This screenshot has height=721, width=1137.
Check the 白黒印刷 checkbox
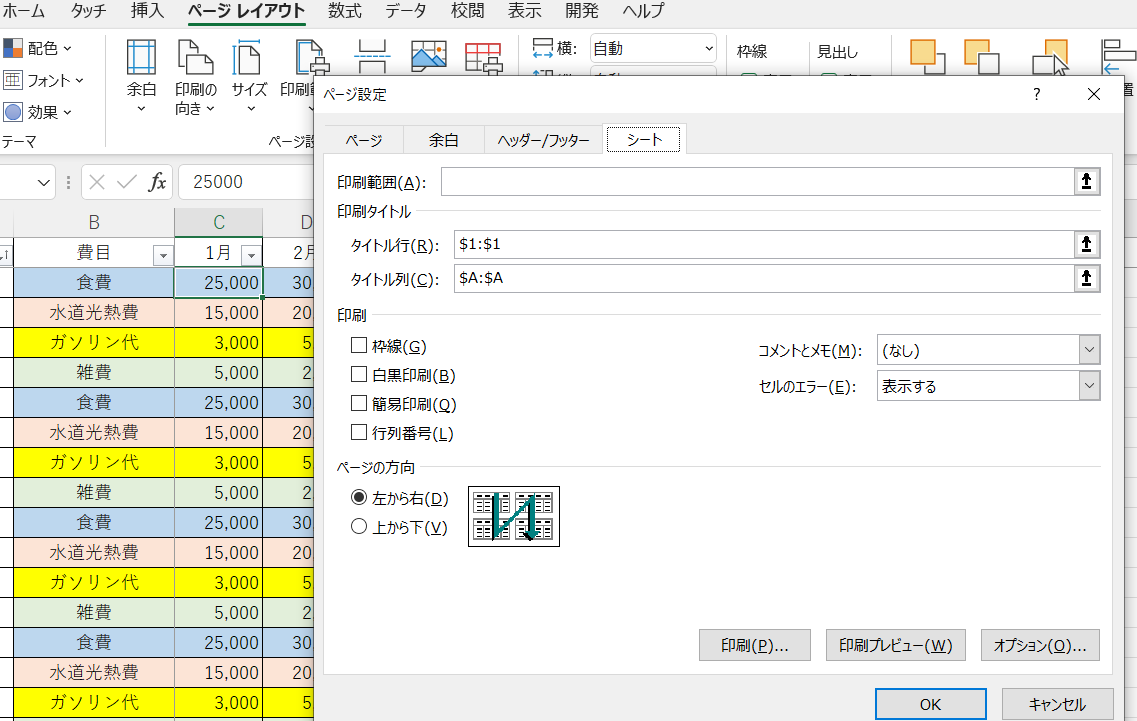point(359,375)
